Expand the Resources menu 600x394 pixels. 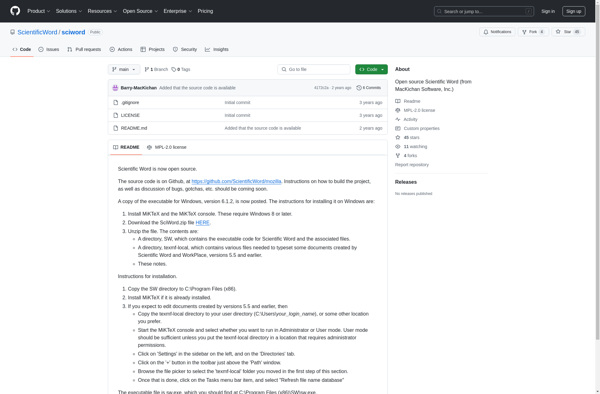click(x=102, y=11)
